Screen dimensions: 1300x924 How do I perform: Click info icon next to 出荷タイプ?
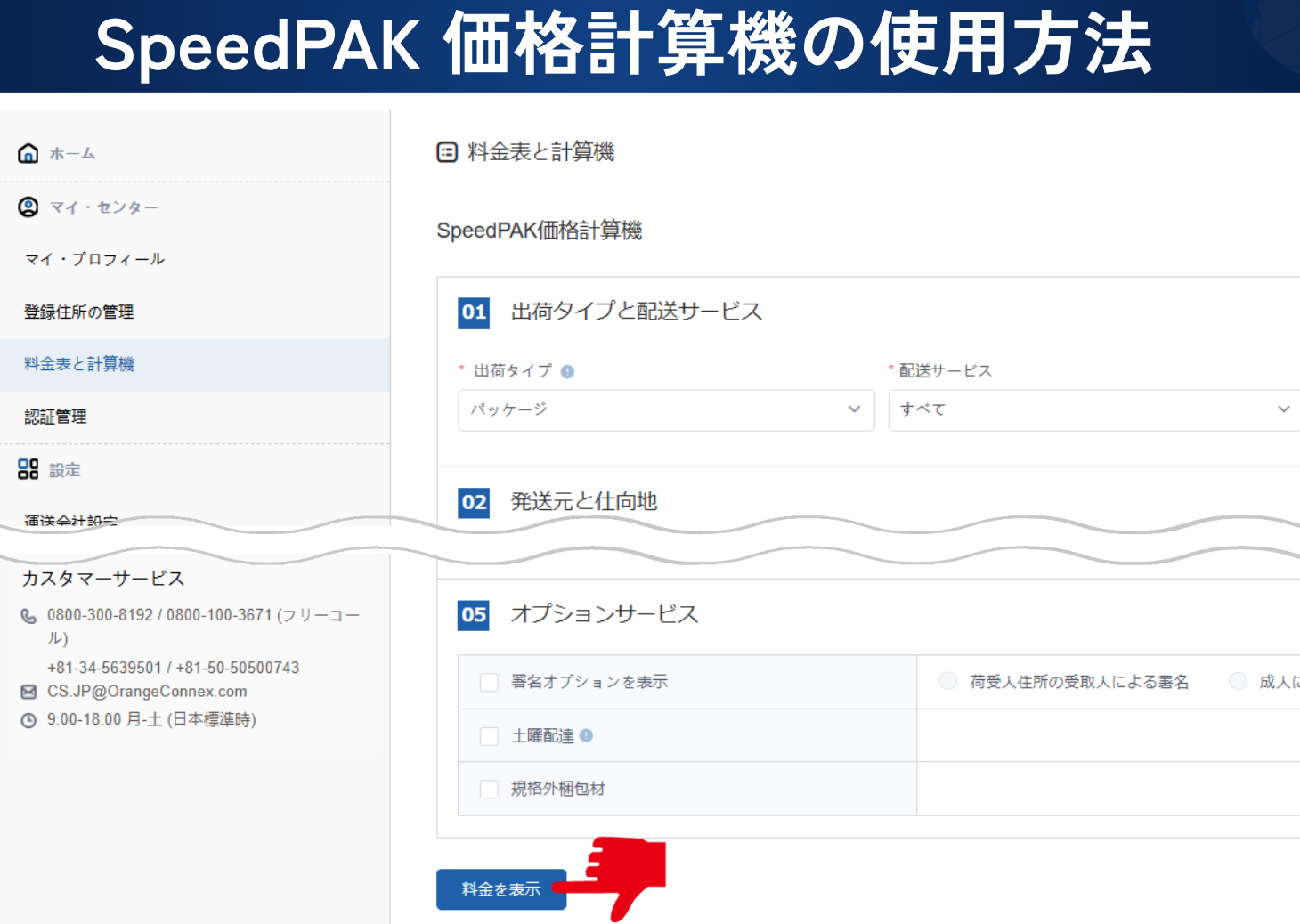click(x=567, y=371)
